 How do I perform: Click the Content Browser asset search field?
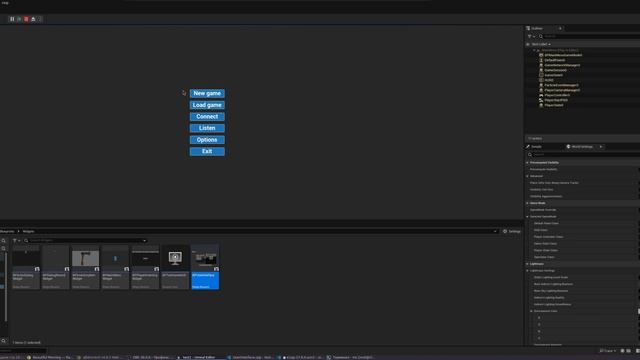click(85, 241)
